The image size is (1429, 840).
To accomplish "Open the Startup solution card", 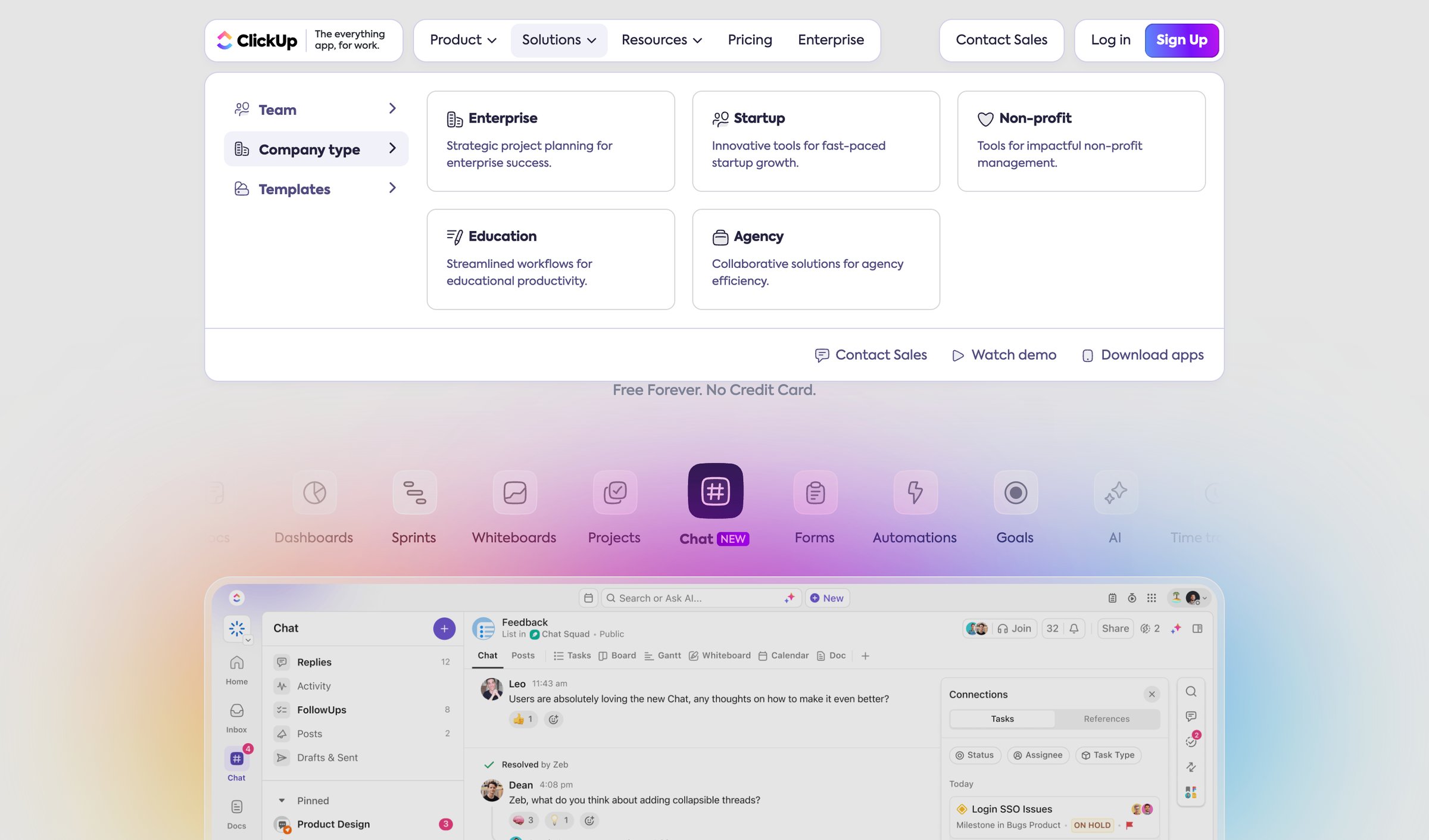I will tap(816, 141).
